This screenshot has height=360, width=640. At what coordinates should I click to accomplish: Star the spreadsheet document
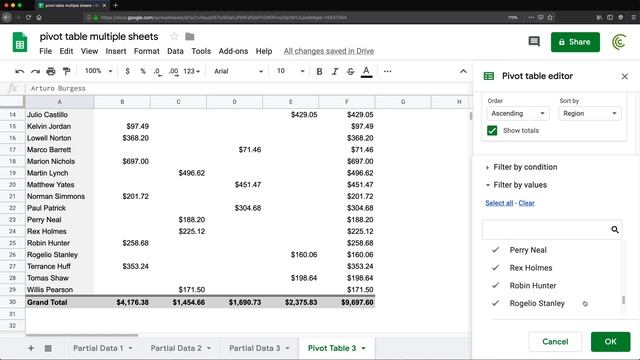point(174,37)
